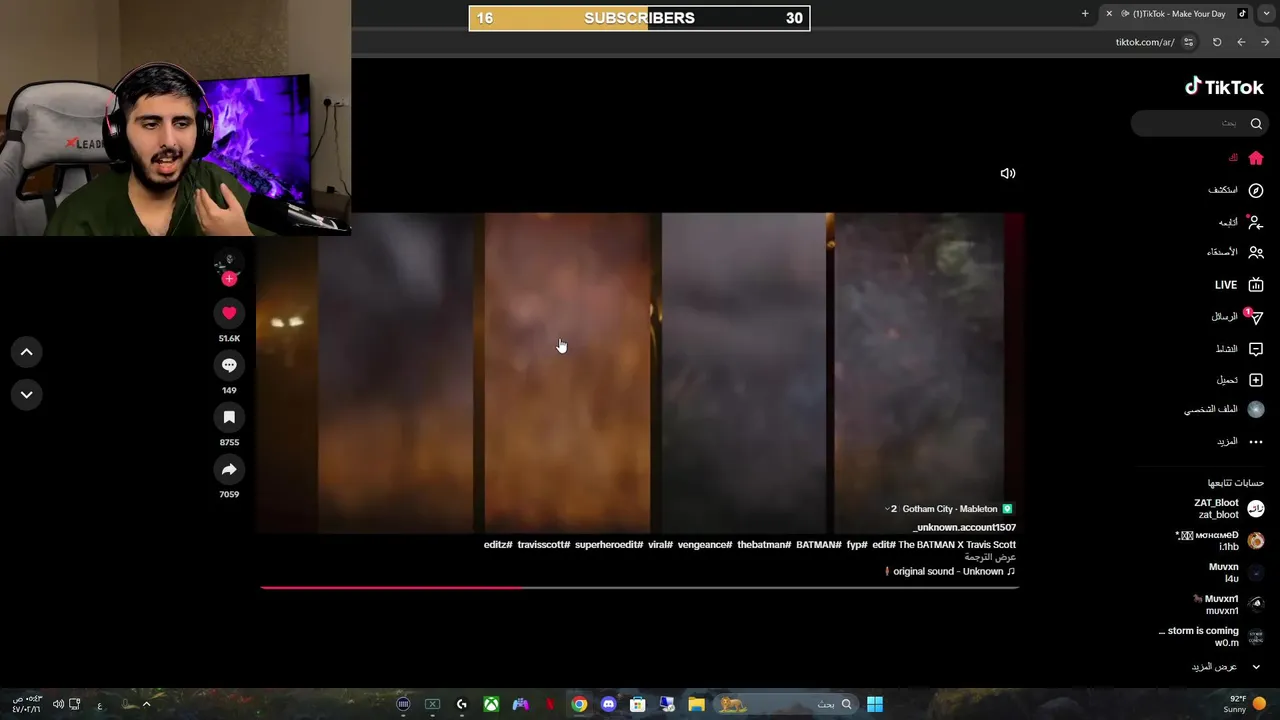Screen dimensions: 1280x720
Task: Open Windows Start button on taskbar
Action: click(x=875, y=704)
